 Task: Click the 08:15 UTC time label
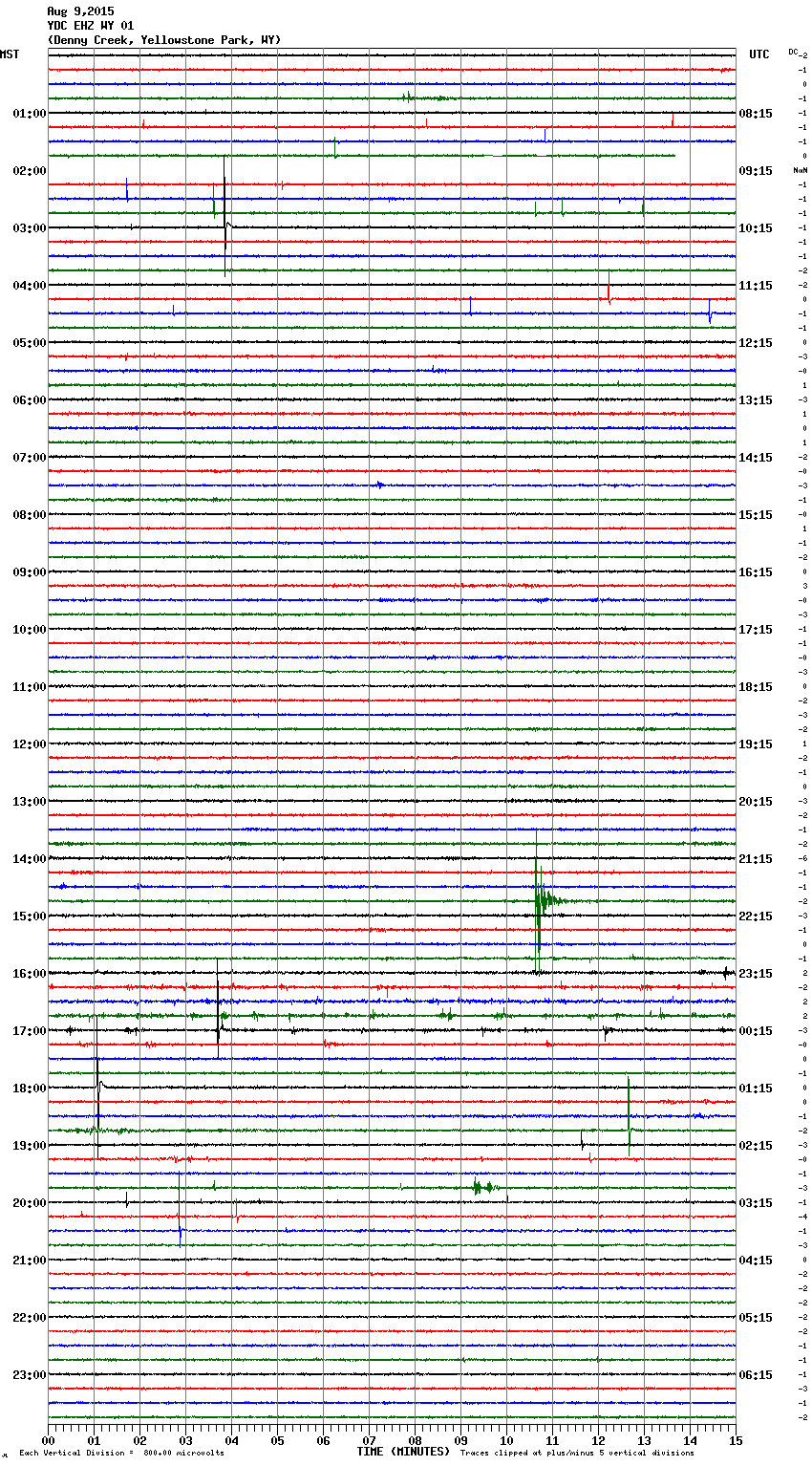(756, 114)
